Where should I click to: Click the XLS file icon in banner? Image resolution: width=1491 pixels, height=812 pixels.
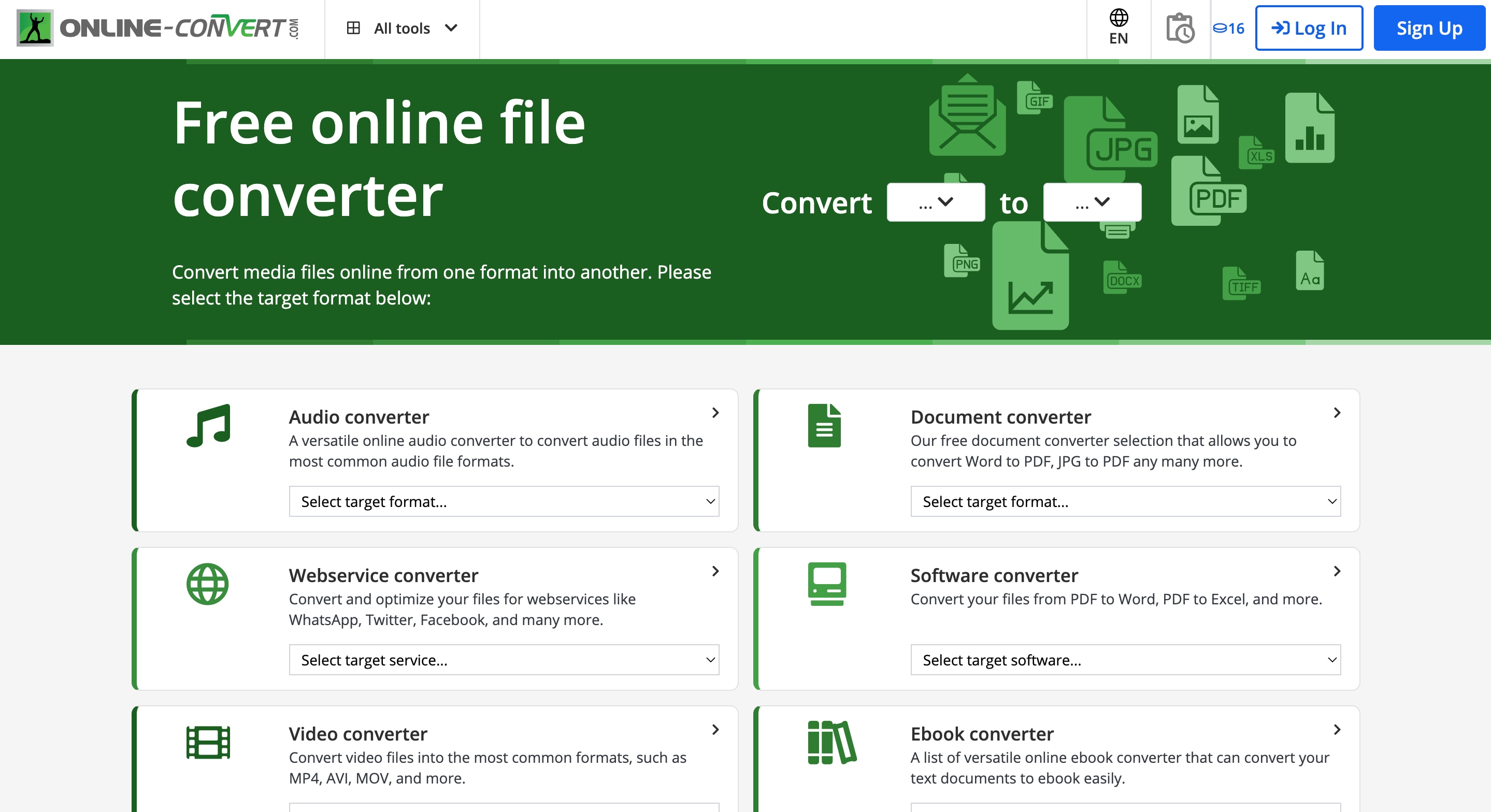click(1257, 153)
